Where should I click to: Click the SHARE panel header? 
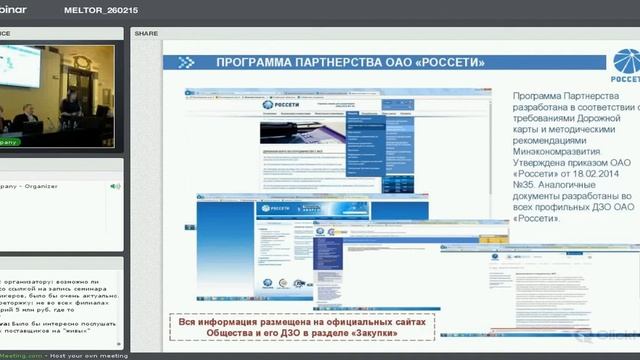146,33
